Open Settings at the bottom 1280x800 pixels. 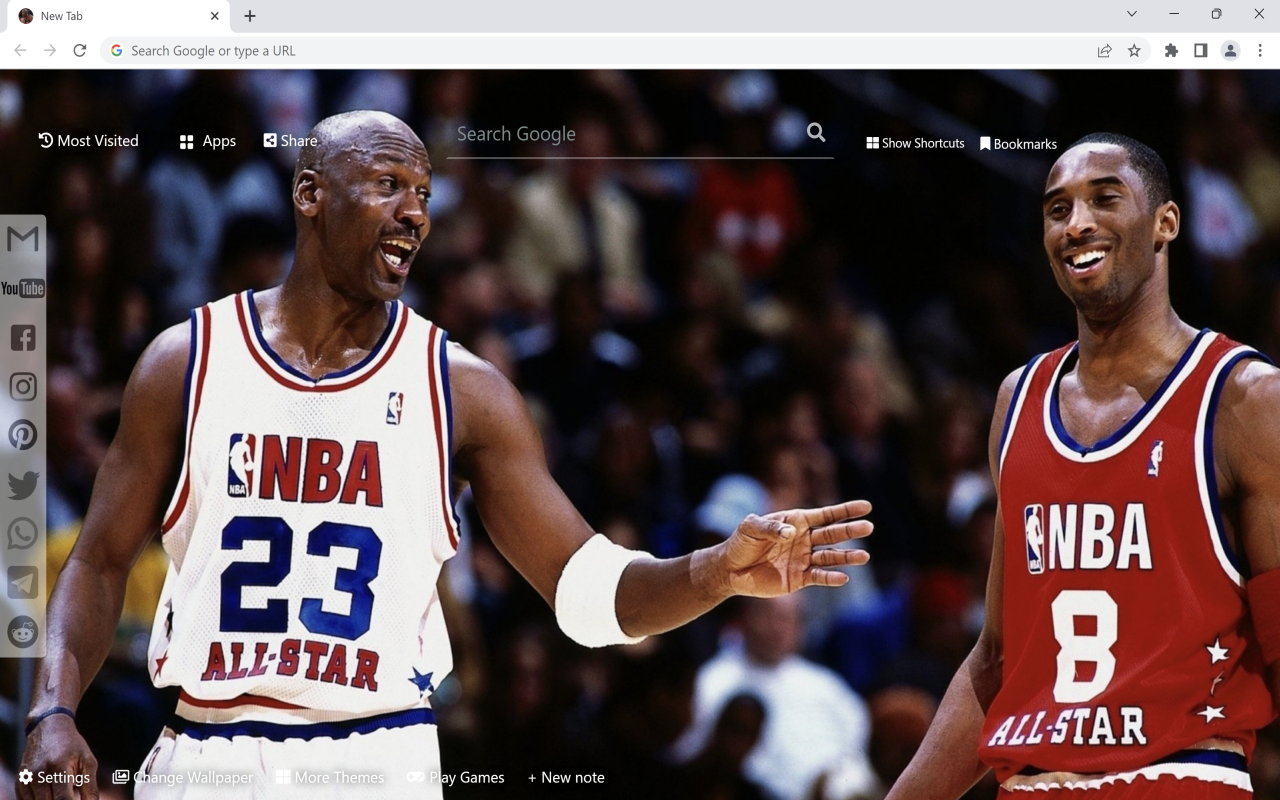point(54,777)
